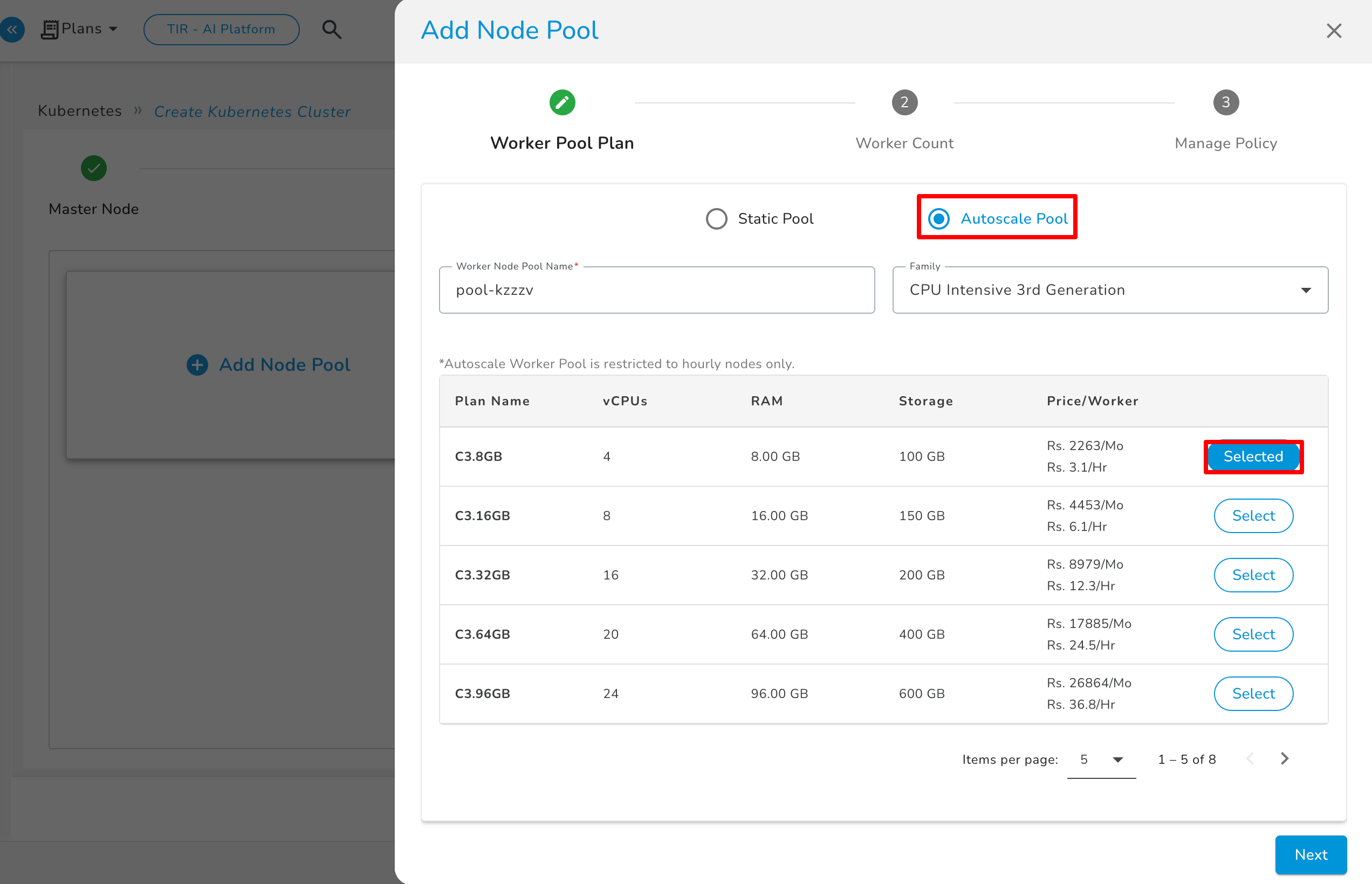The height and width of the screenshot is (884, 1372).
Task: Click the Add Node Pool panel title
Action: (x=510, y=30)
